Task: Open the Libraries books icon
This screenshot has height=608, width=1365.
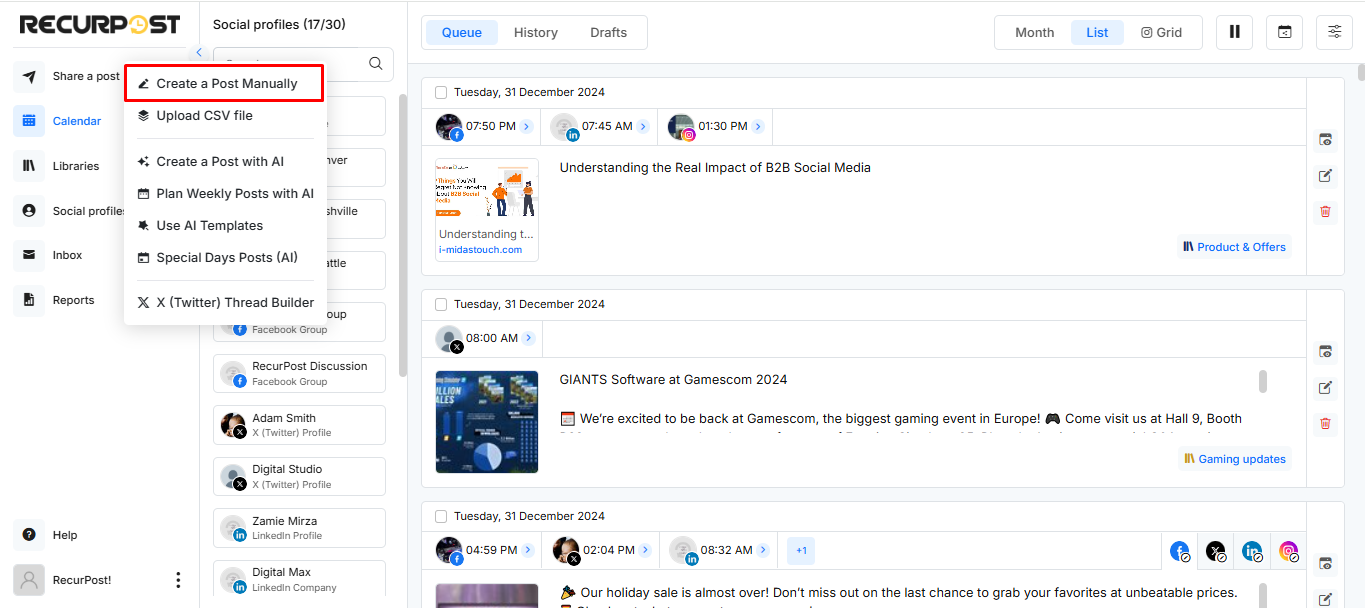Action: pos(29,166)
